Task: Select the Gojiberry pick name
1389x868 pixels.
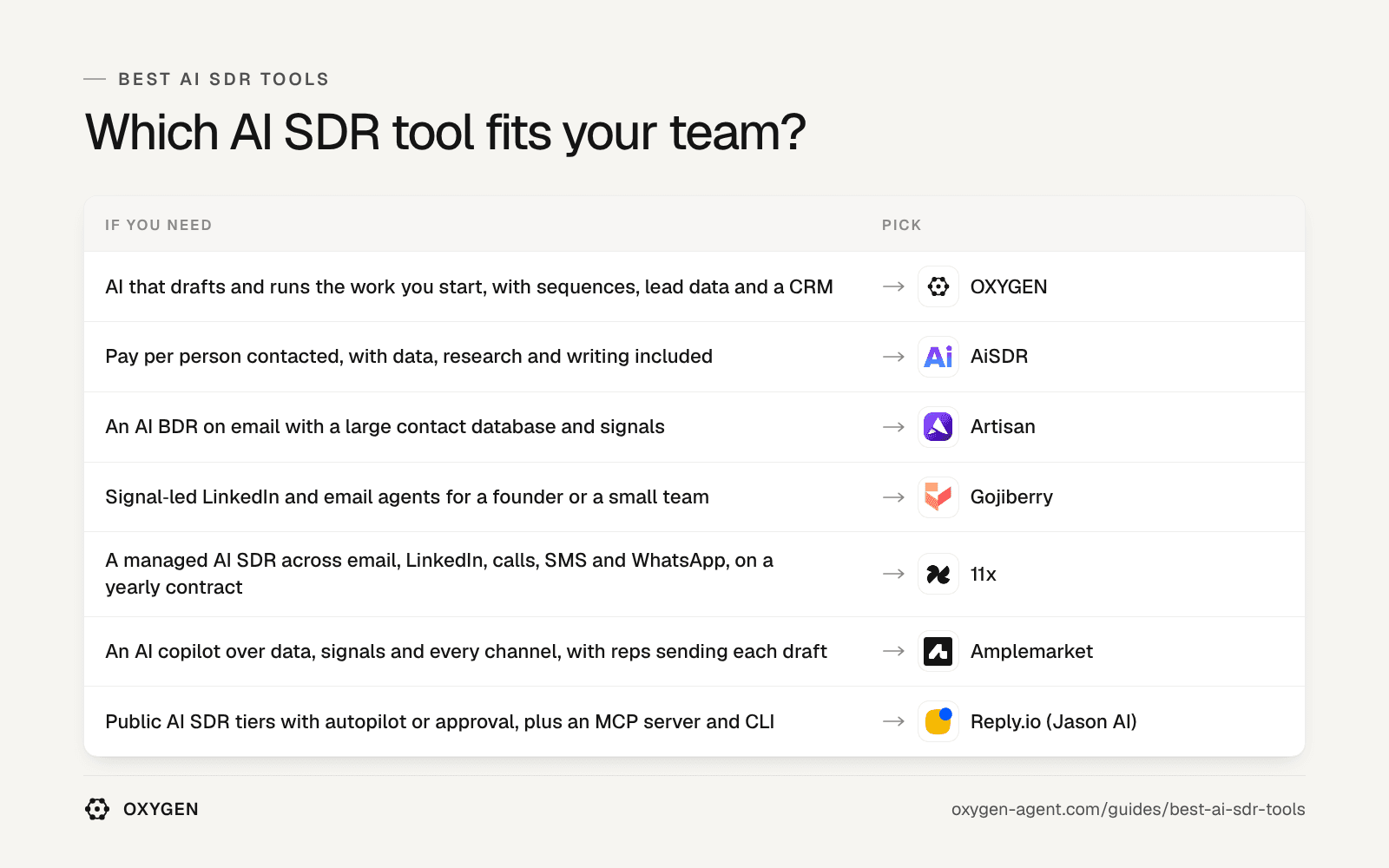Action: [1011, 497]
